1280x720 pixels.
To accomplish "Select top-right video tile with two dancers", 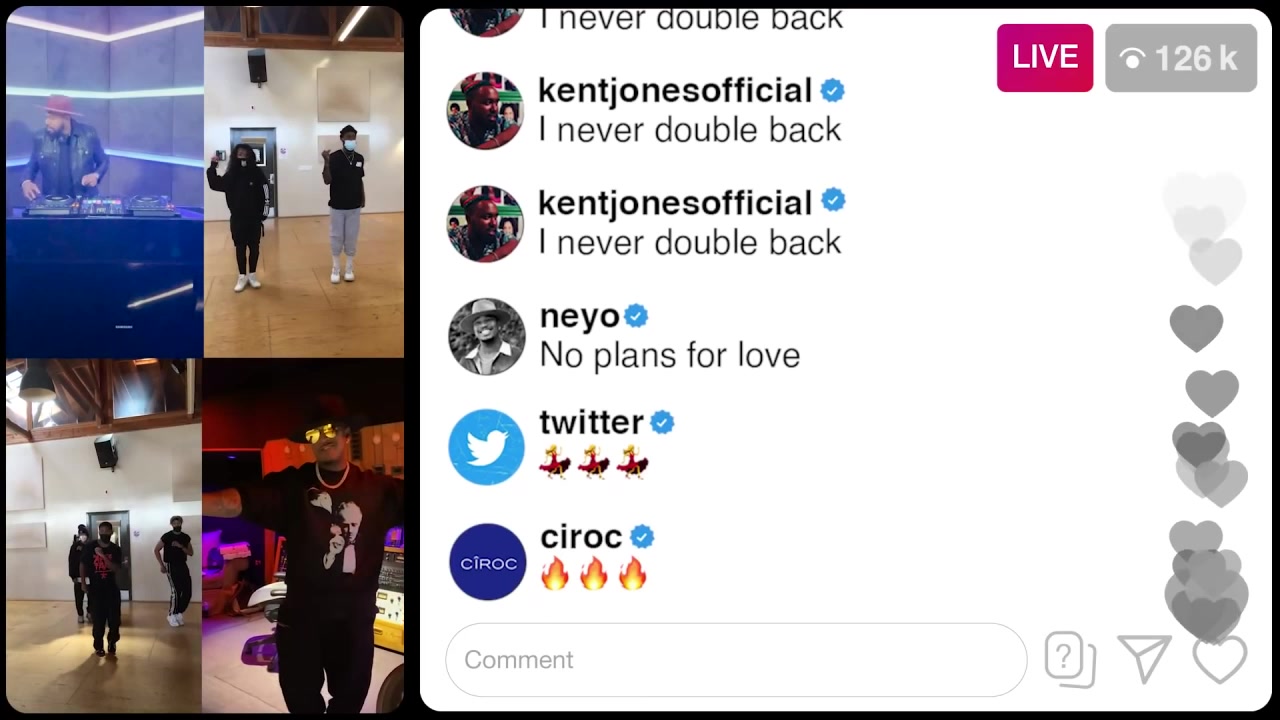I will (x=304, y=181).
